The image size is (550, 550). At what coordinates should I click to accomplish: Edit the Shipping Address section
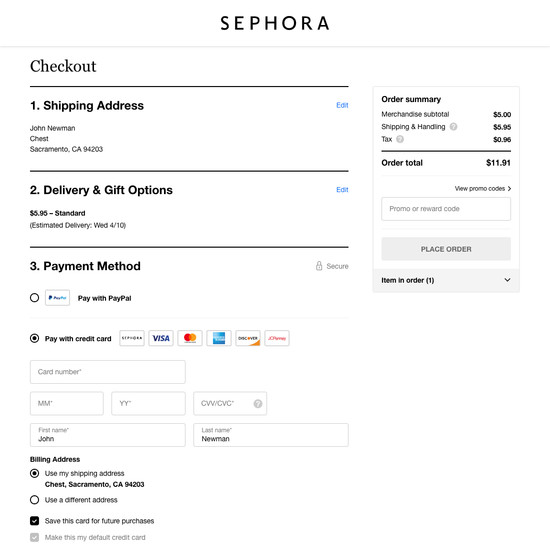[x=342, y=105]
